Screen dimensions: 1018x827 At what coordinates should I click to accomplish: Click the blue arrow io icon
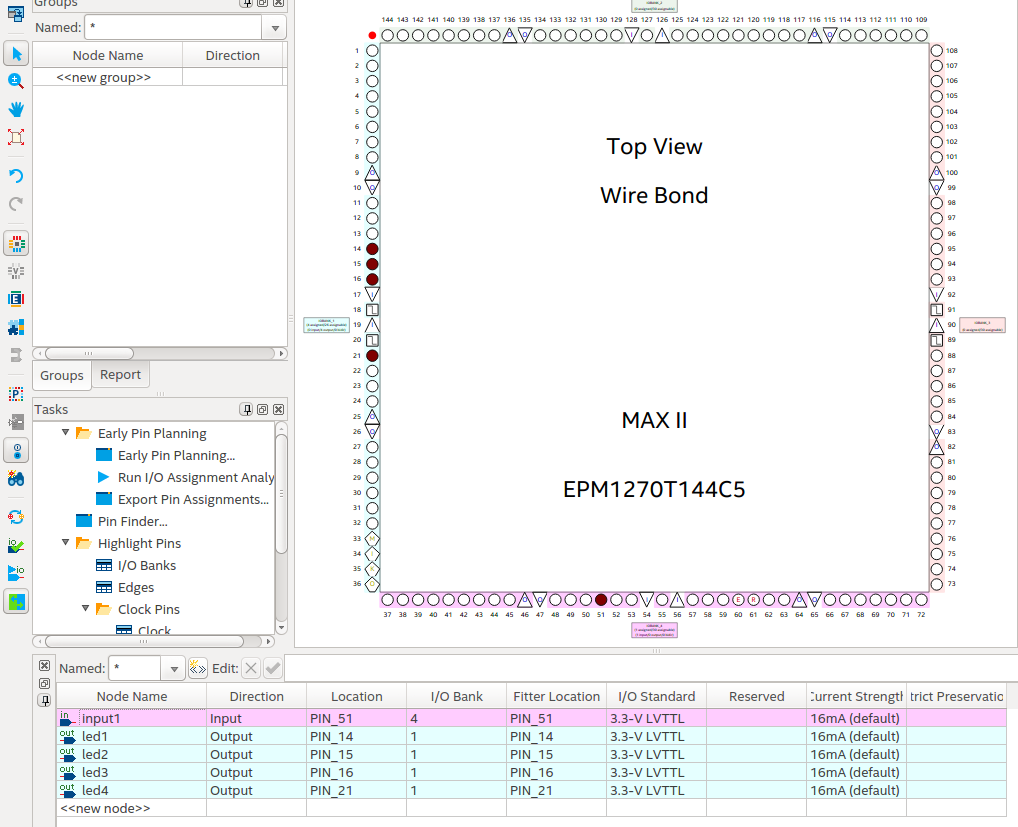coord(16,573)
